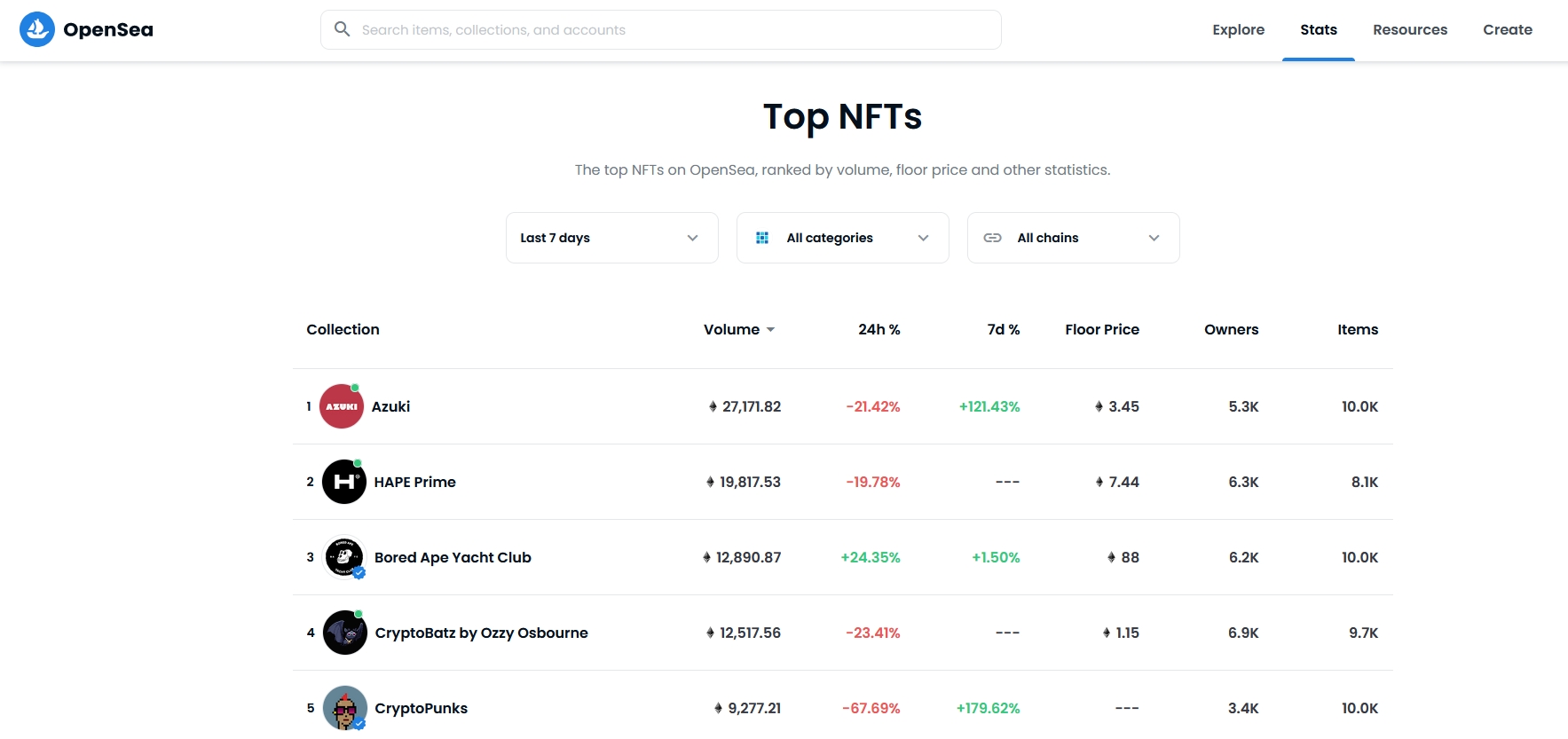Expand the All chains dropdown arrow

[1154, 238]
